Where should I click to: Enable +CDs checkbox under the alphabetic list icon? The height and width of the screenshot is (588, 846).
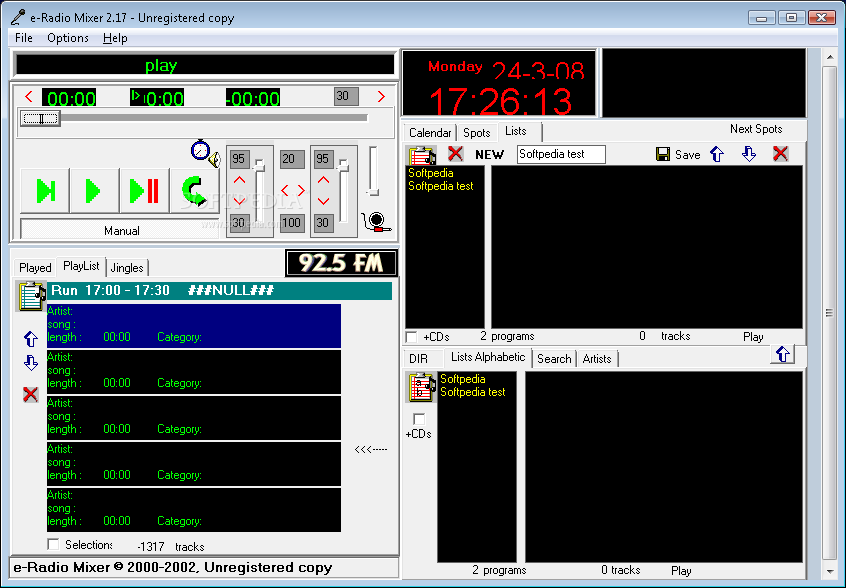tap(419, 419)
